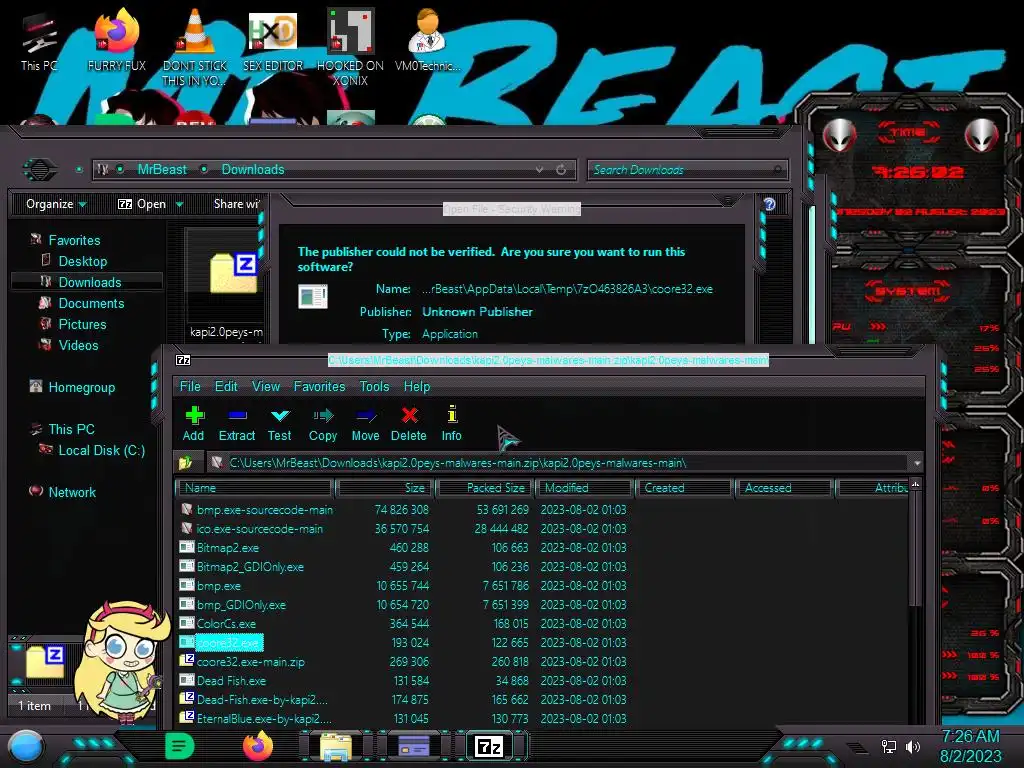The height and width of the screenshot is (768, 1024).
Task: Go up one folder level in 7-Zip
Action: [186, 463]
